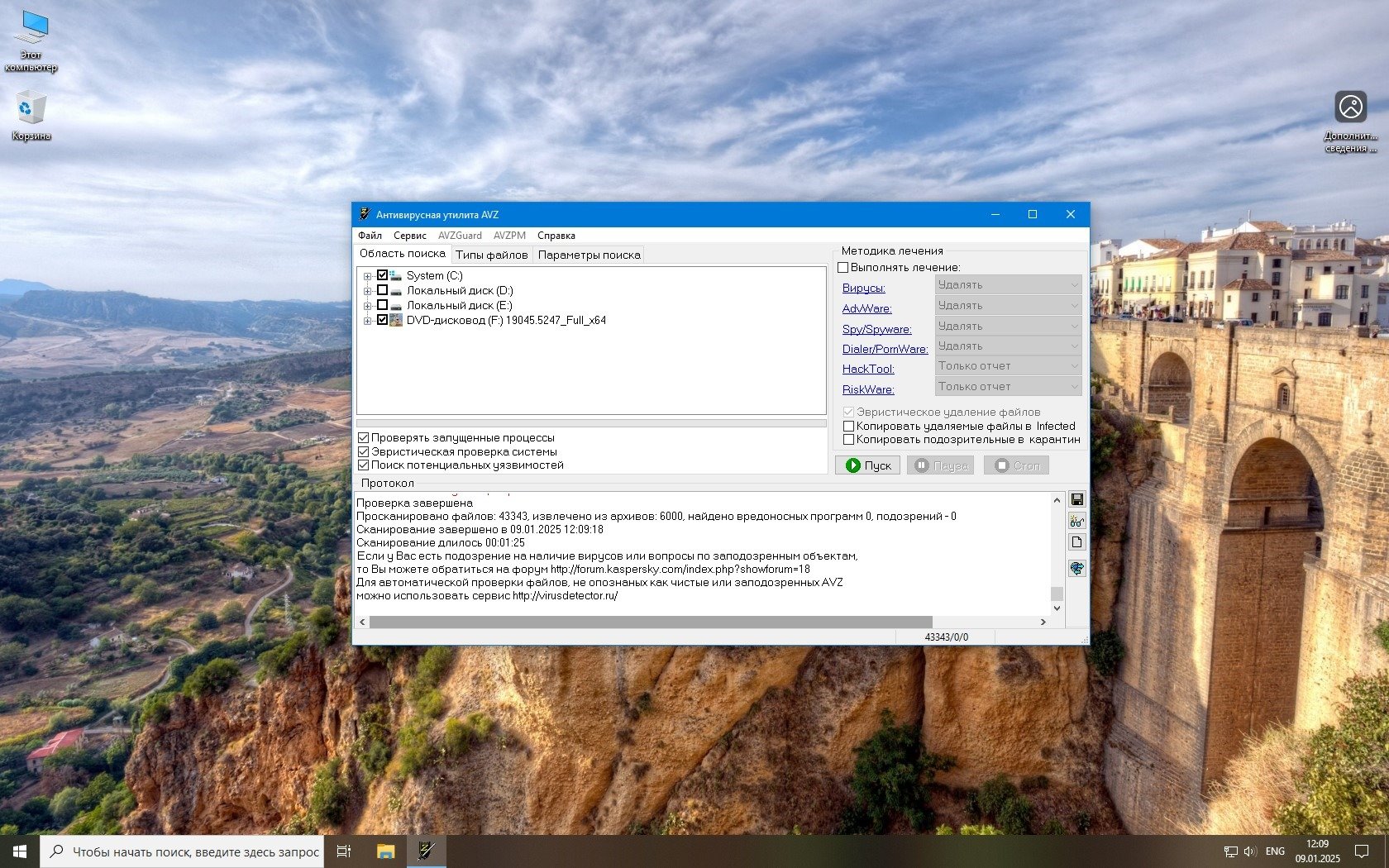Switch to the Типы файлов tab

point(492,255)
